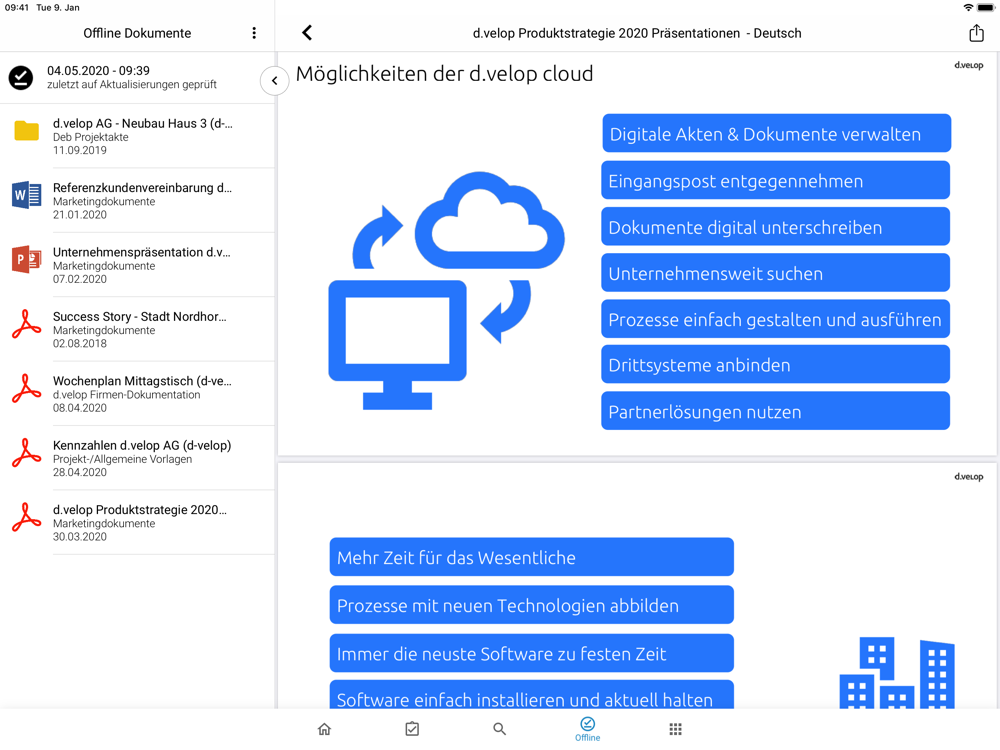
Task: Tap the PDF icon for Kennzahlen d.velop AG
Action: point(27,453)
